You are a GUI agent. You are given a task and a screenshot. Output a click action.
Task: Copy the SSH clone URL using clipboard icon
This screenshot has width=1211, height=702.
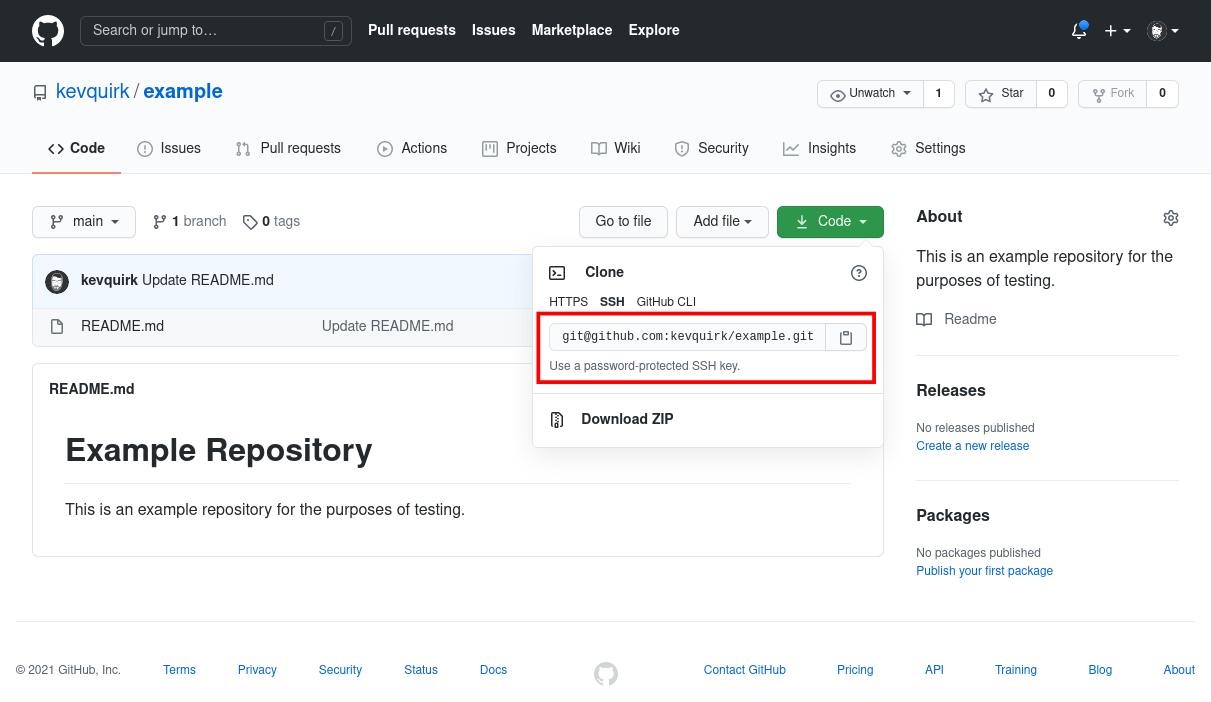click(x=845, y=337)
